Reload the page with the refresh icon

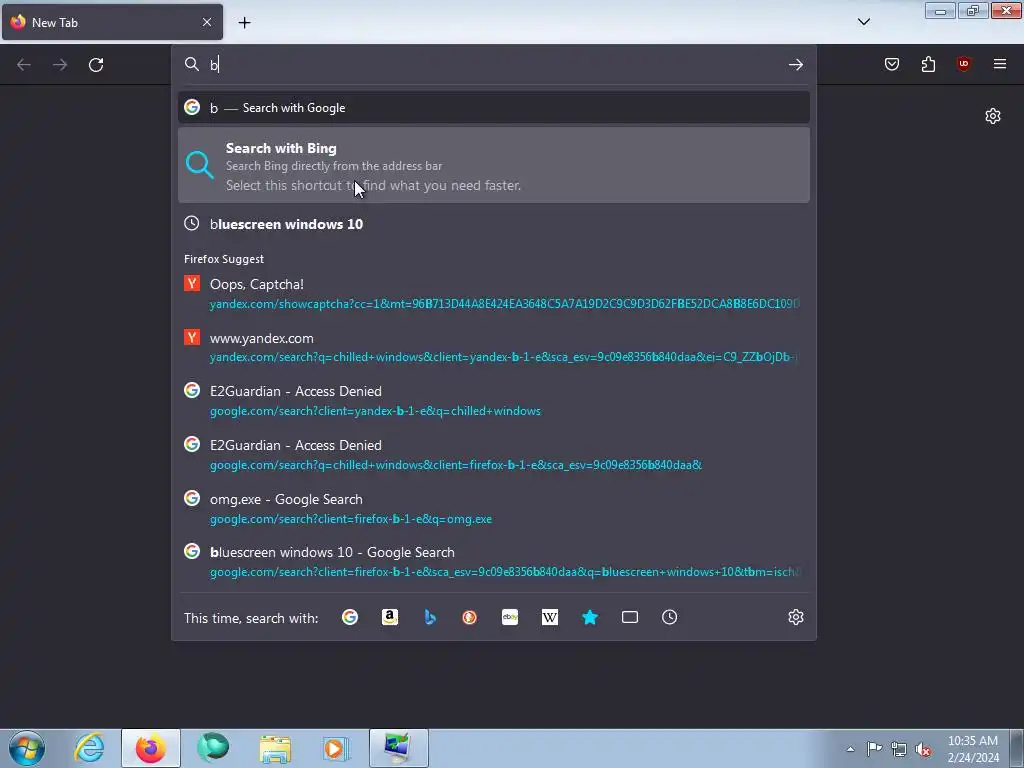coord(96,65)
